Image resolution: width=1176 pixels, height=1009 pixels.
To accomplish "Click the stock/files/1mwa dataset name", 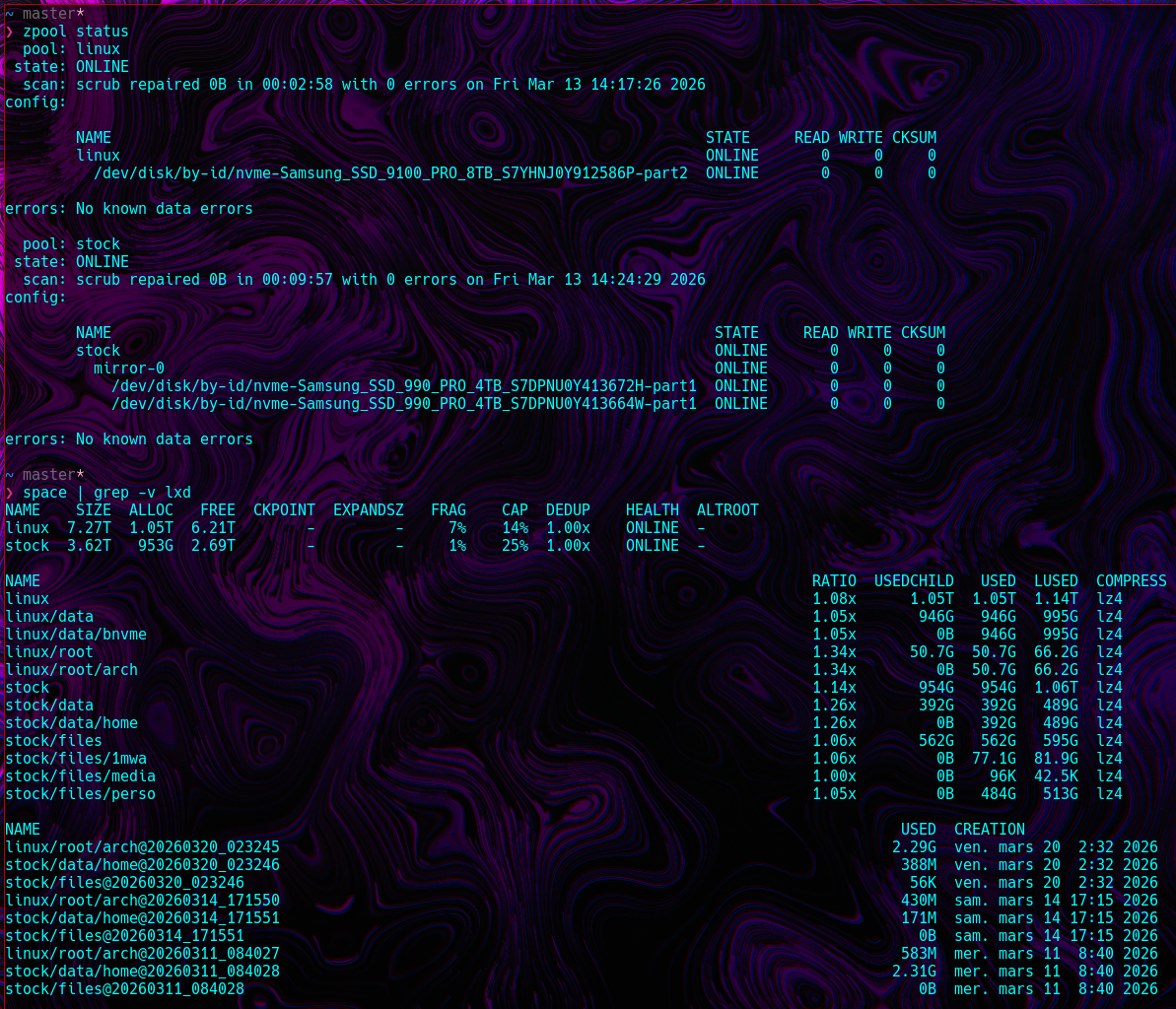I will point(76,759).
